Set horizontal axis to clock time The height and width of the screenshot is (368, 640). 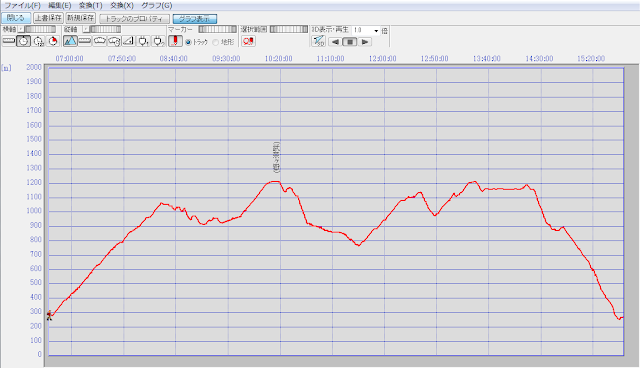[24, 41]
